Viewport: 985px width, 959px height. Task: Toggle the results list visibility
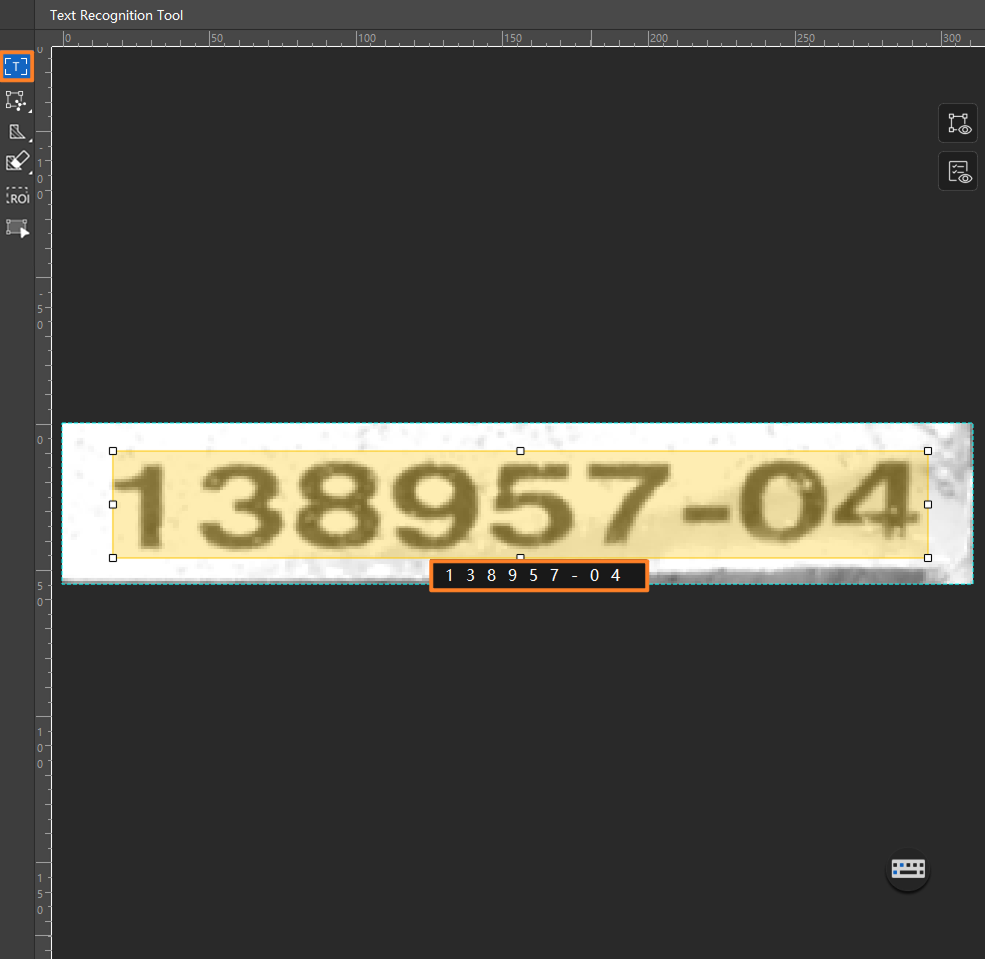coord(958,171)
